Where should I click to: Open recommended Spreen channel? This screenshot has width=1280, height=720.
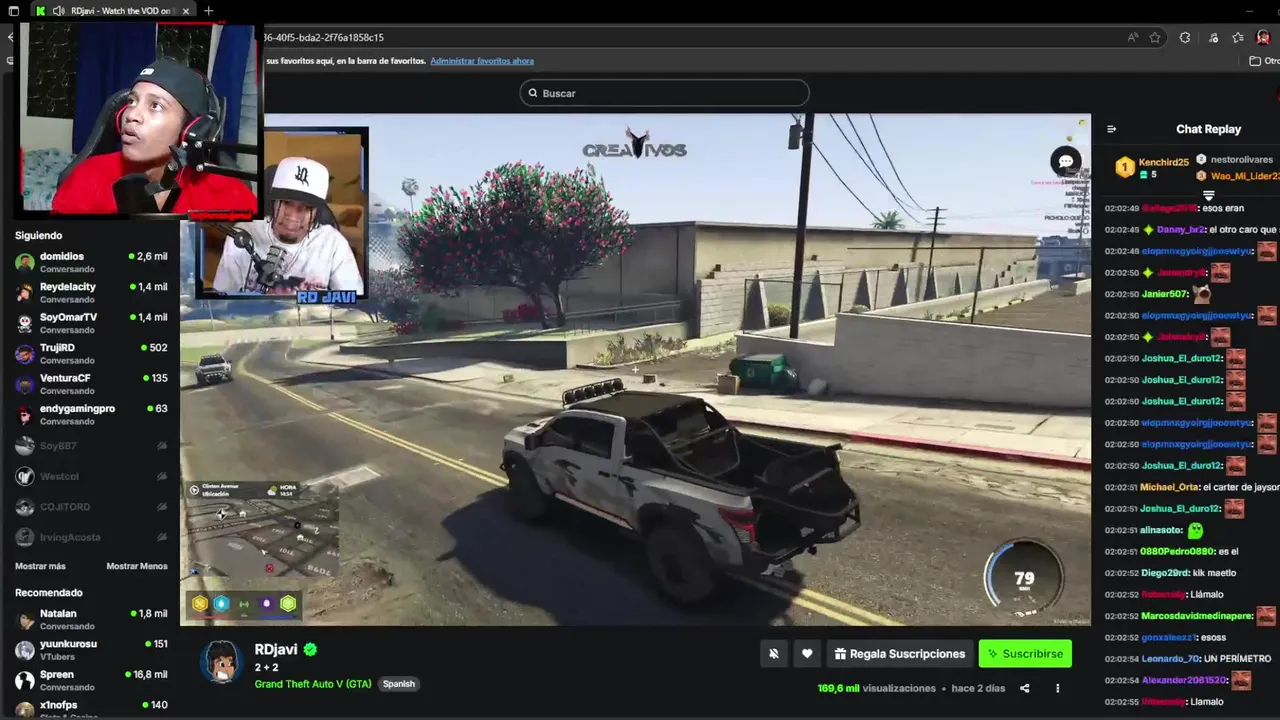[x=90, y=680]
